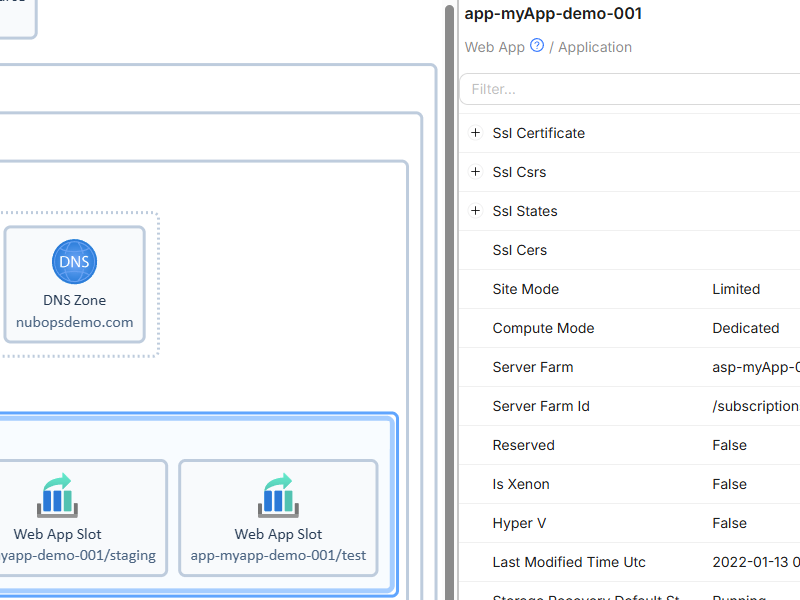Click the staging Web App Slot icon
Screen dimensions: 800x600
57,495
